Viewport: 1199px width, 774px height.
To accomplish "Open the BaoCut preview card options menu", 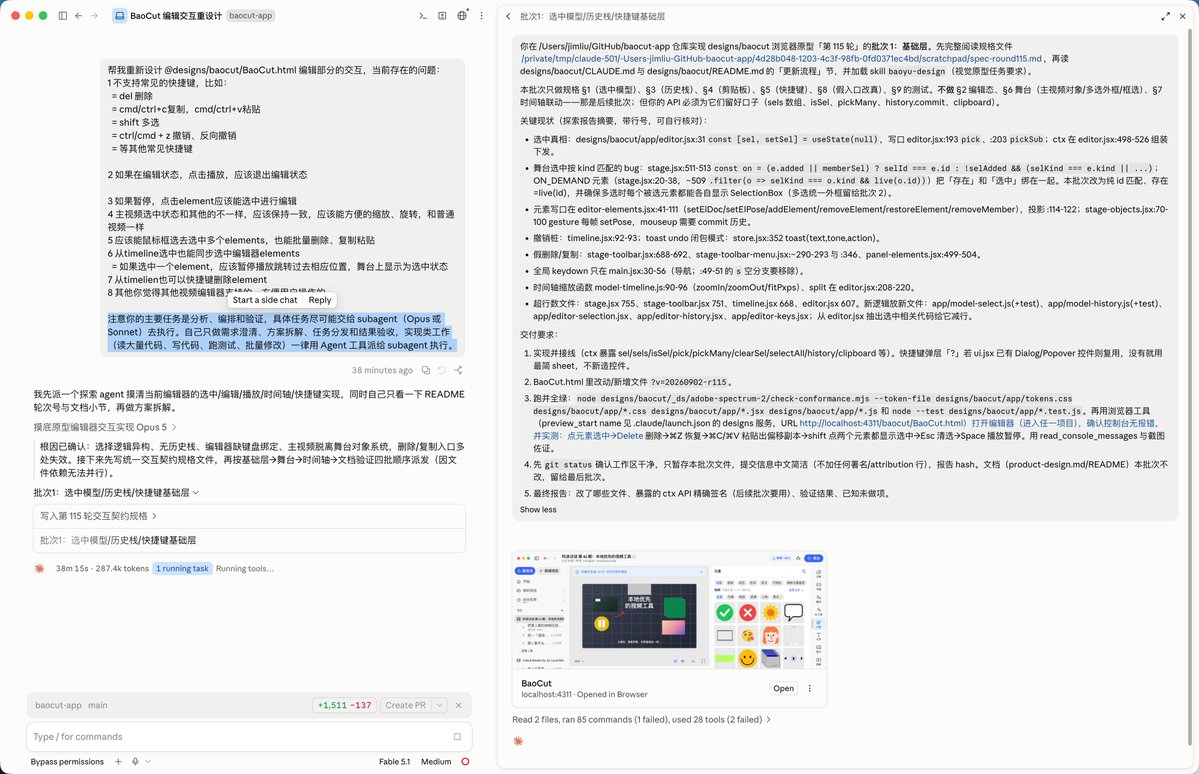I will click(x=810, y=688).
